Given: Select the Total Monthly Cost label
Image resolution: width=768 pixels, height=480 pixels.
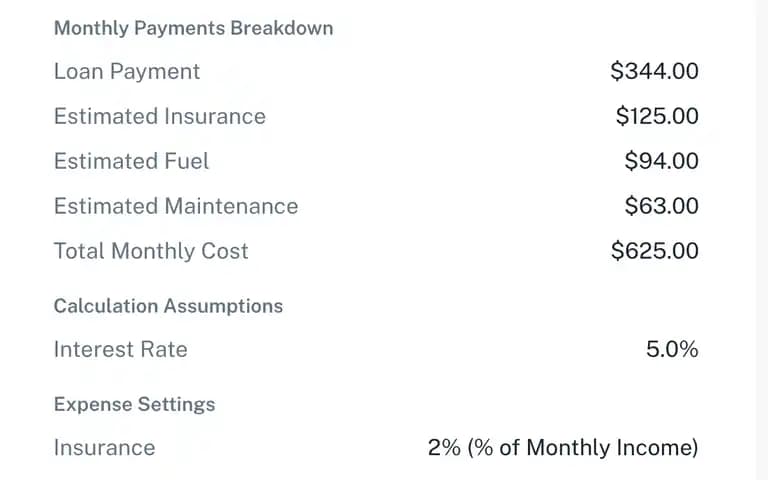Looking at the screenshot, I should click(151, 251).
